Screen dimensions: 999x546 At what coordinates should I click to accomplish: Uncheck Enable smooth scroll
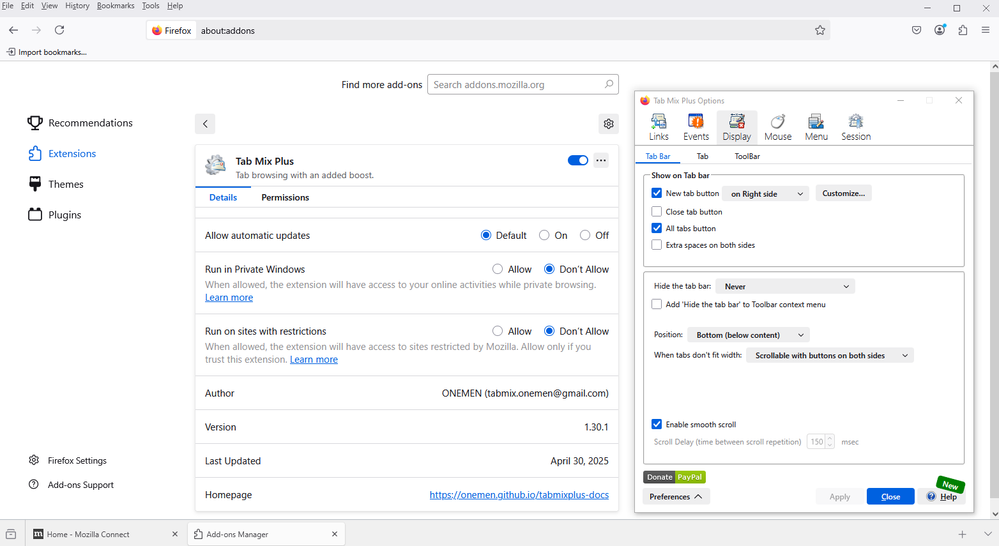pos(656,424)
